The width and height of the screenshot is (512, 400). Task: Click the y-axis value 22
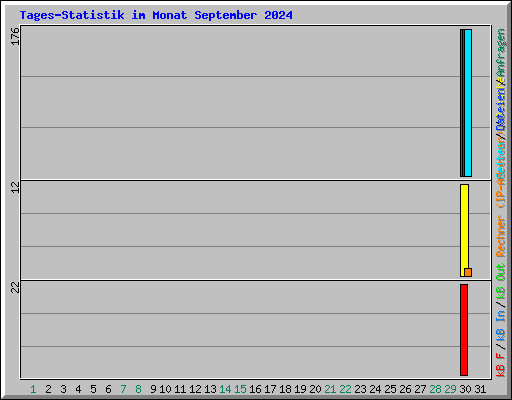pyautogui.click(x=15, y=287)
